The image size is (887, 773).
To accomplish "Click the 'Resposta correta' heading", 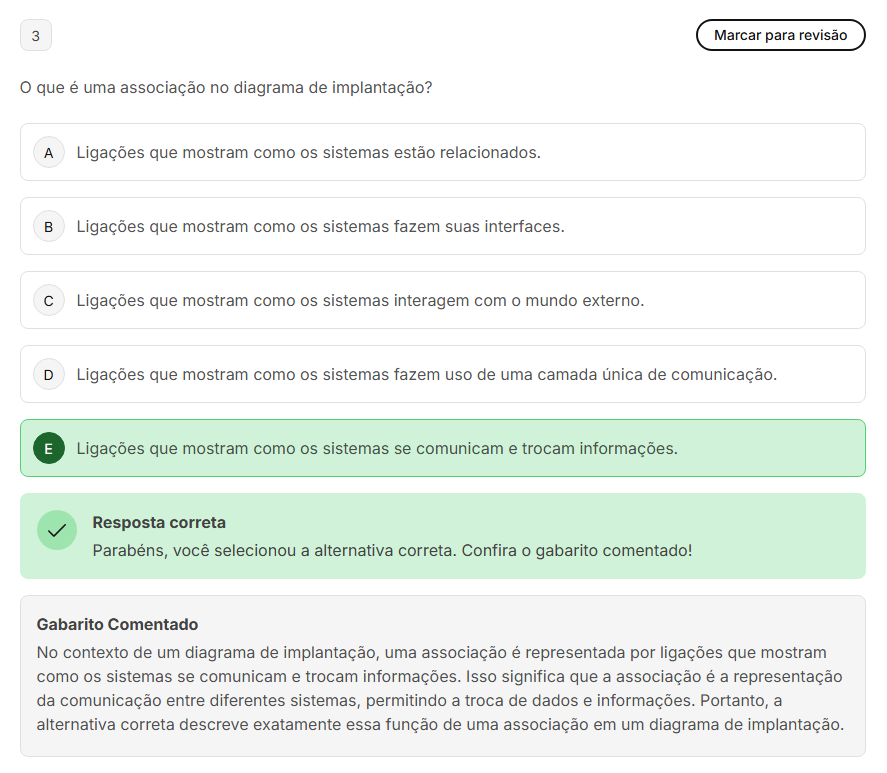I will [159, 522].
